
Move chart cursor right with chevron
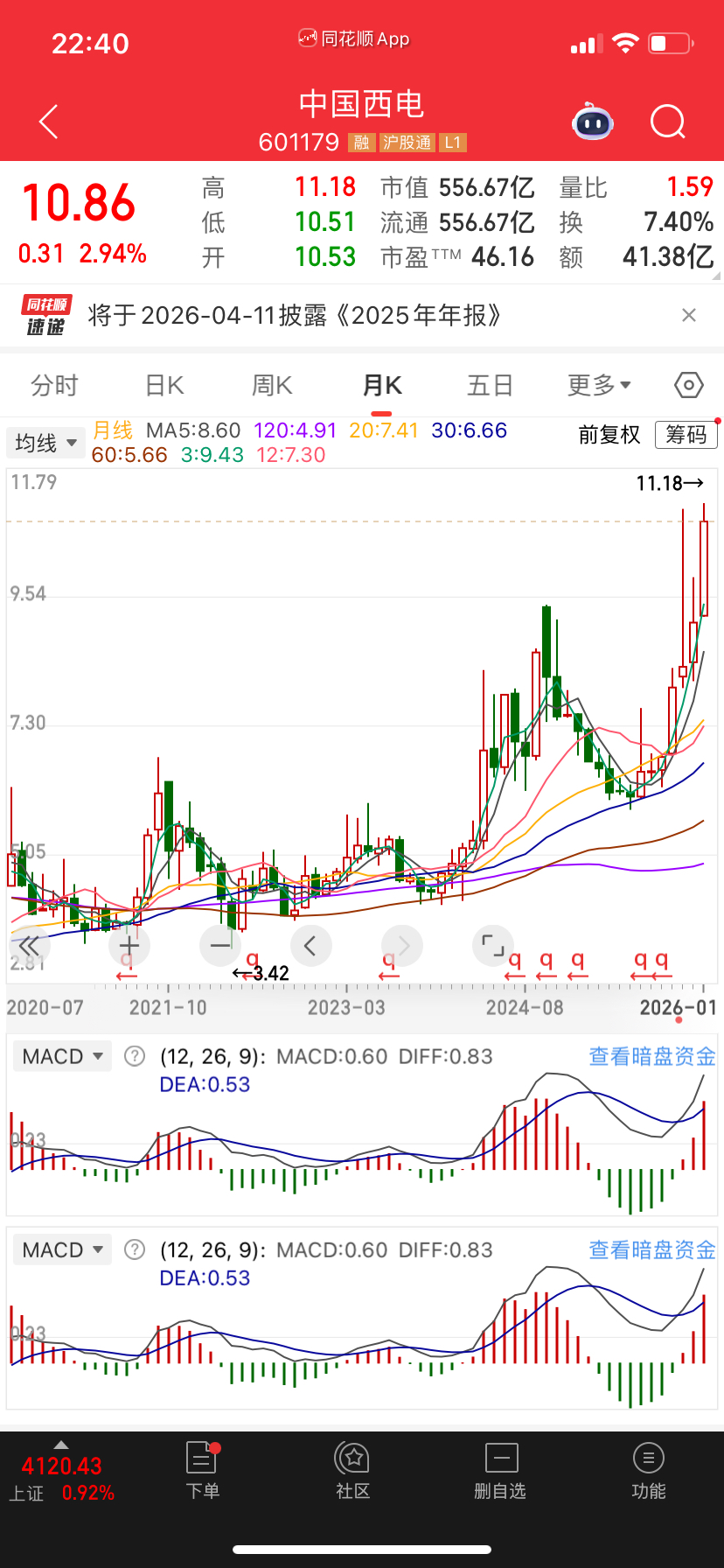[402, 945]
